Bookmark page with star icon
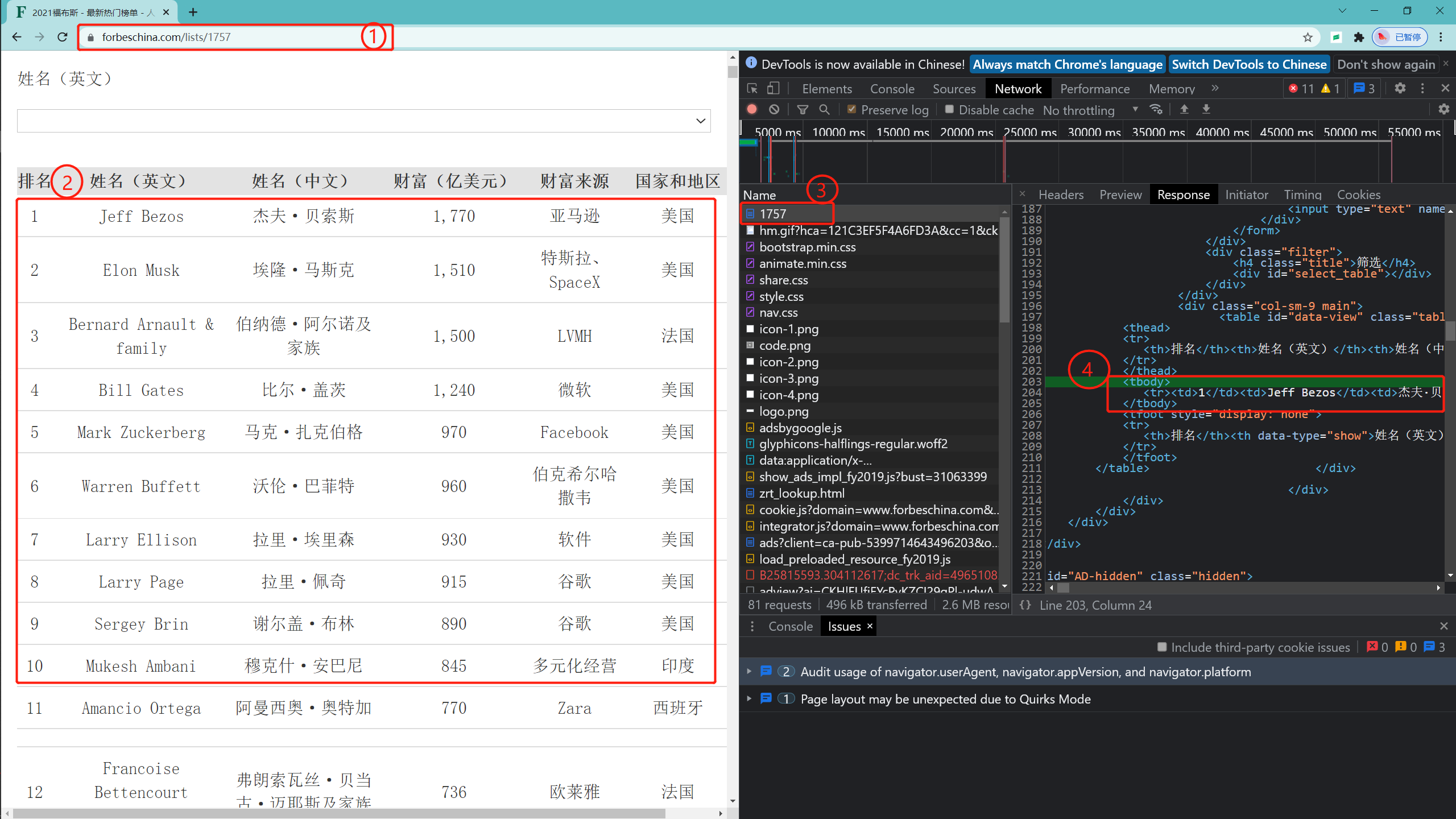 coord(1308,37)
